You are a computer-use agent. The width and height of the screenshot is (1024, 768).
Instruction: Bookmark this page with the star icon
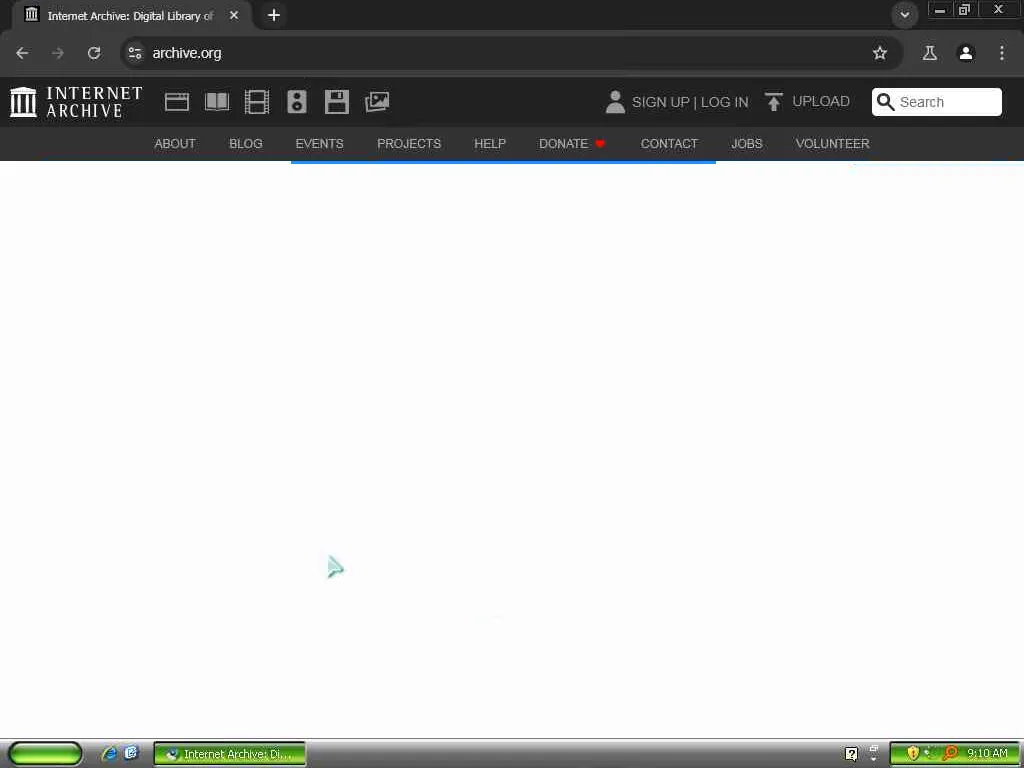tap(880, 53)
